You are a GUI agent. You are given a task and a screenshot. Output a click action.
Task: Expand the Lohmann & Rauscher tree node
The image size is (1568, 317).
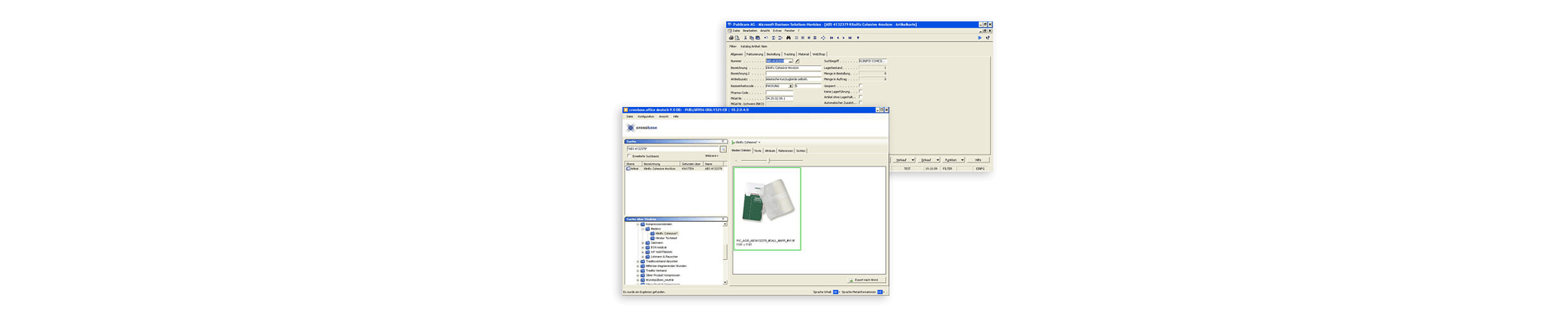[x=642, y=257]
